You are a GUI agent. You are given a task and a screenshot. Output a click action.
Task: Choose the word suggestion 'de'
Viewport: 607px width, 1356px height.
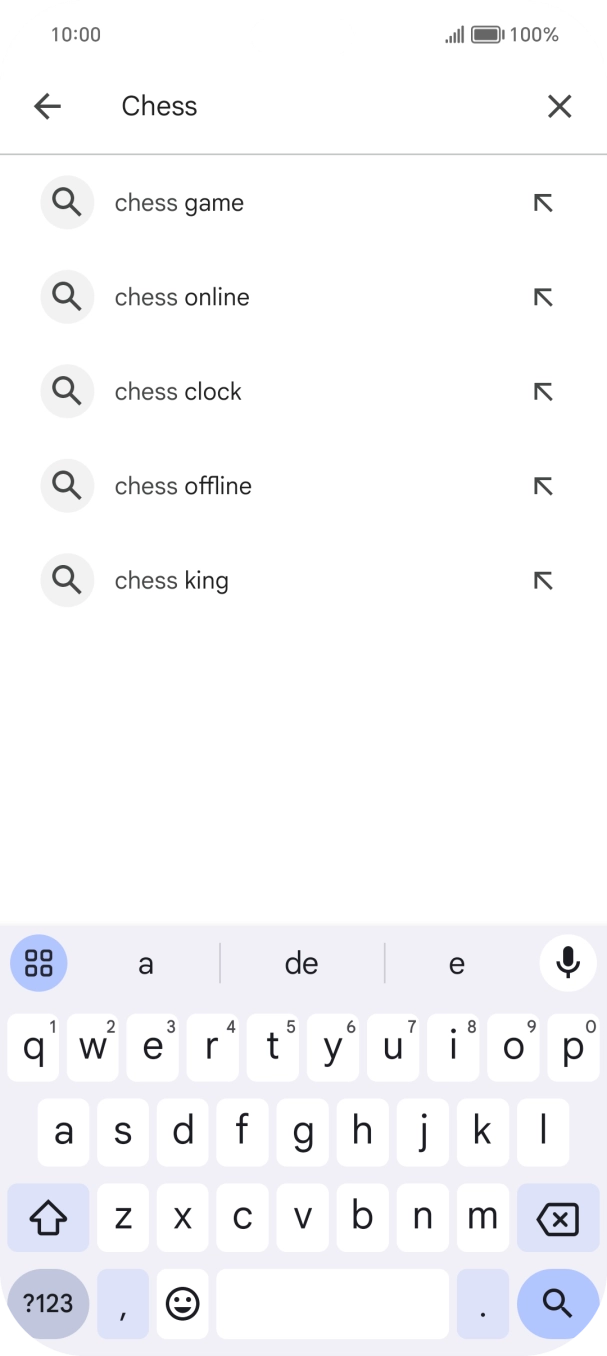coord(301,963)
